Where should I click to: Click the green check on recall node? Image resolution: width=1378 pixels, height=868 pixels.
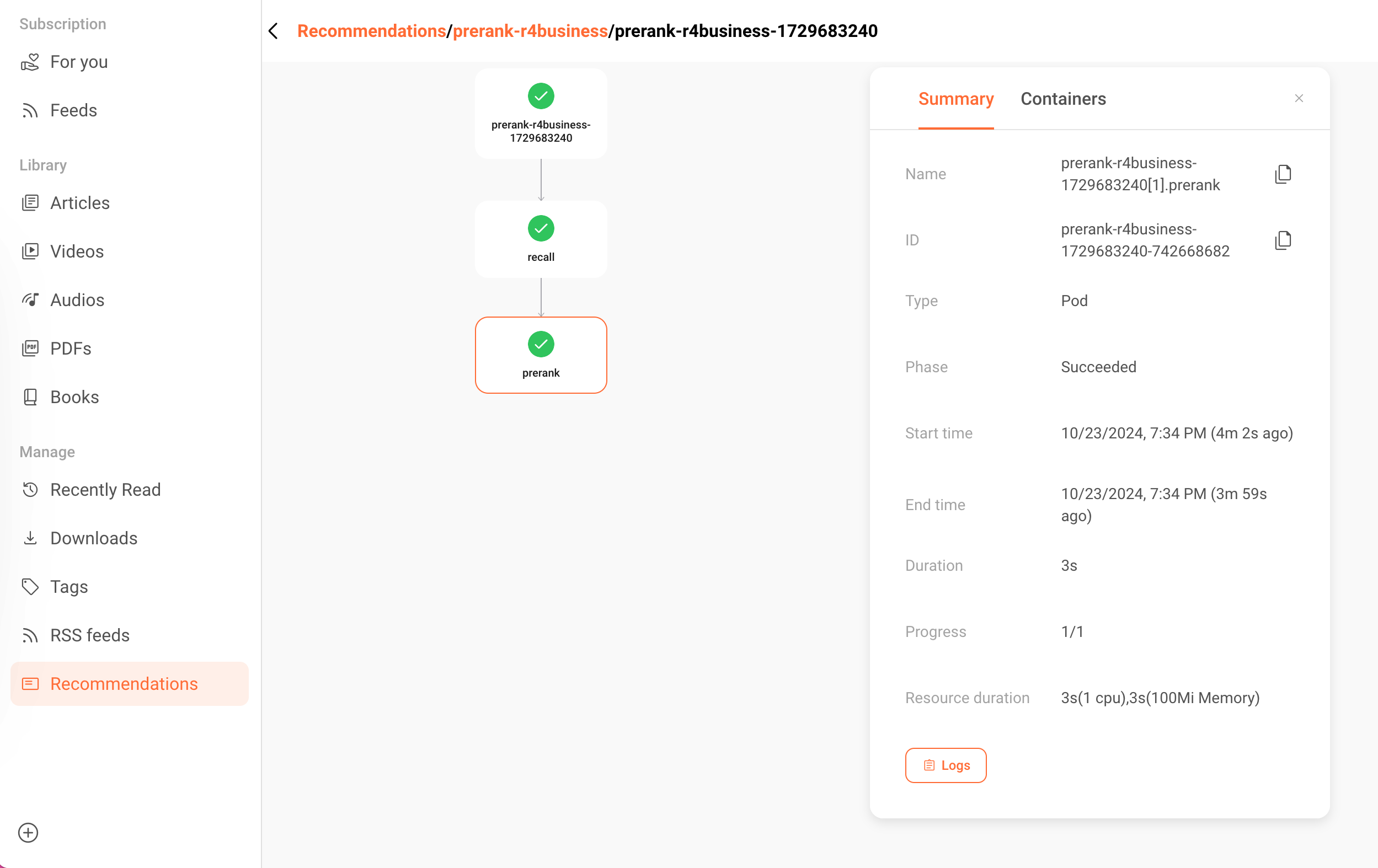(x=541, y=228)
